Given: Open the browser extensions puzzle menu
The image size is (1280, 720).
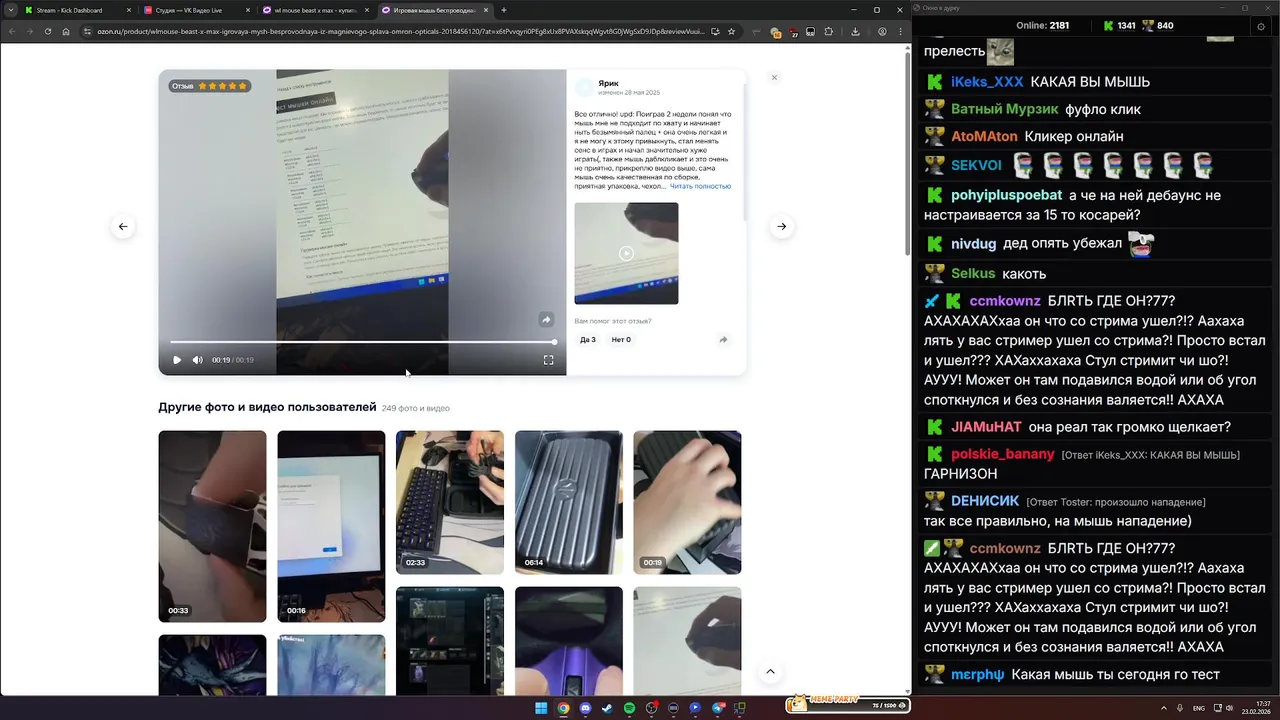Looking at the screenshot, I should (828, 31).
